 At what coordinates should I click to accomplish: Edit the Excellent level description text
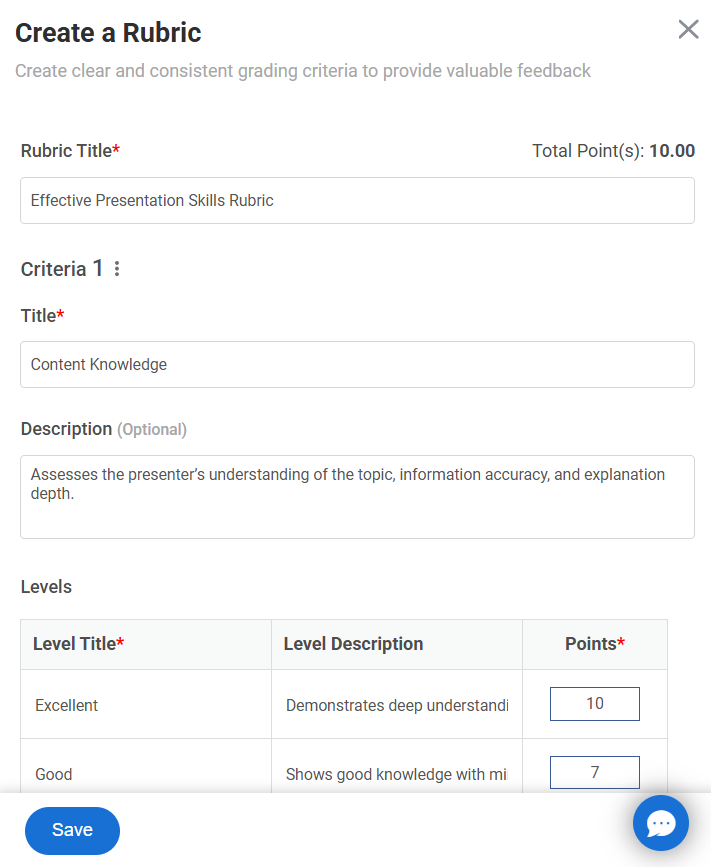[396, 705]
